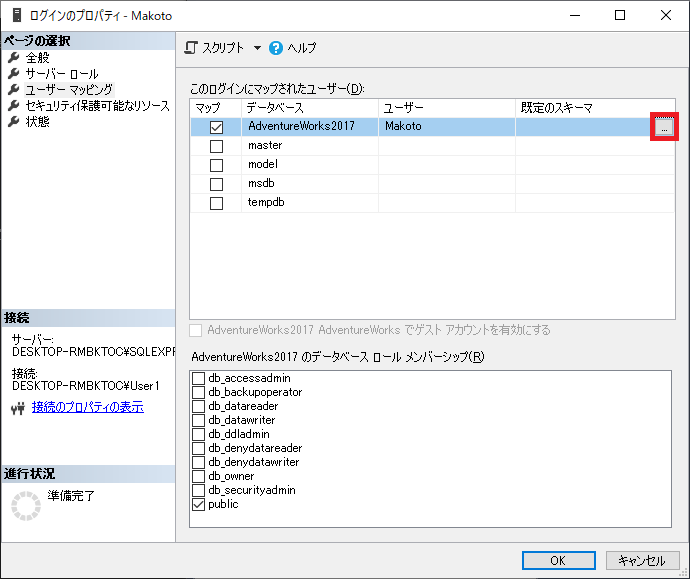The image size is (690, 579).
Task: Open セキュリティ保護可能なリソース page
Action: [97, 106]
